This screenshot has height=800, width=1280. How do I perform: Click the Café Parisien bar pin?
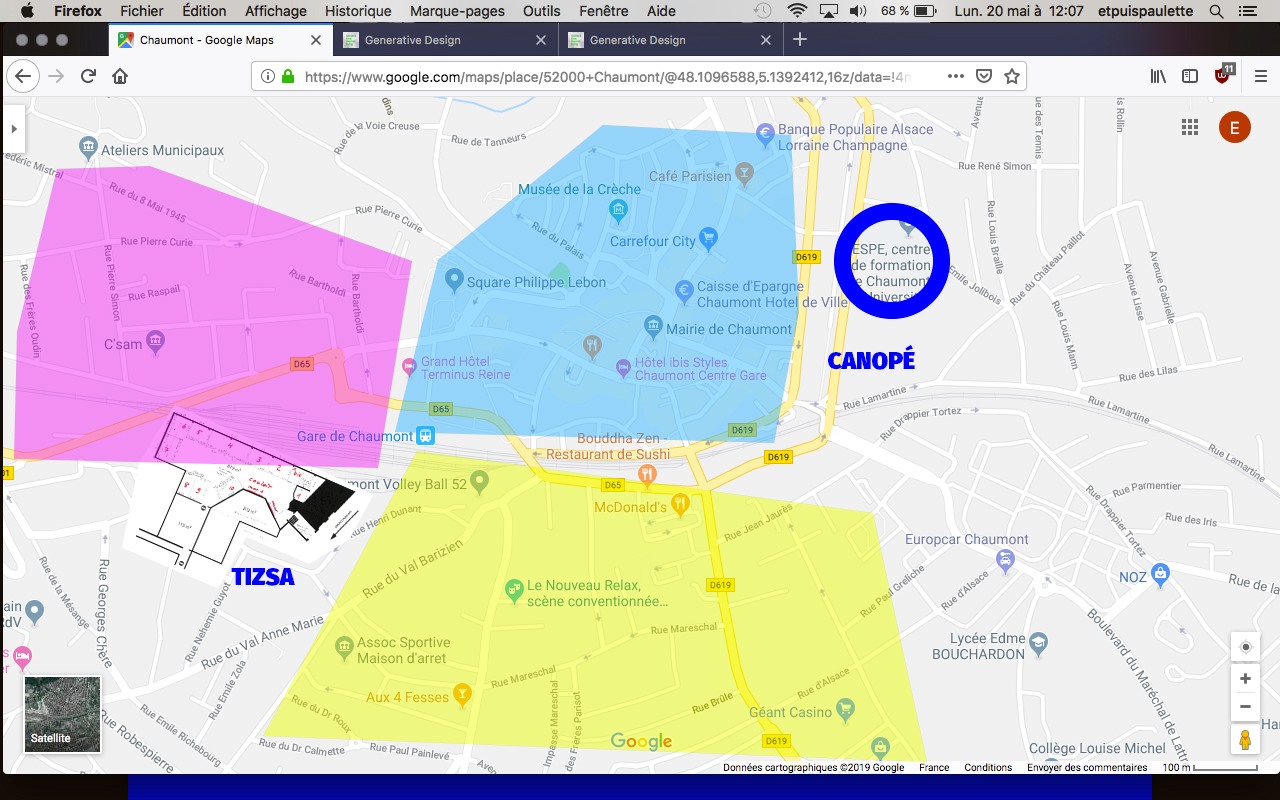pyautogui.click(x=743, y=175)
